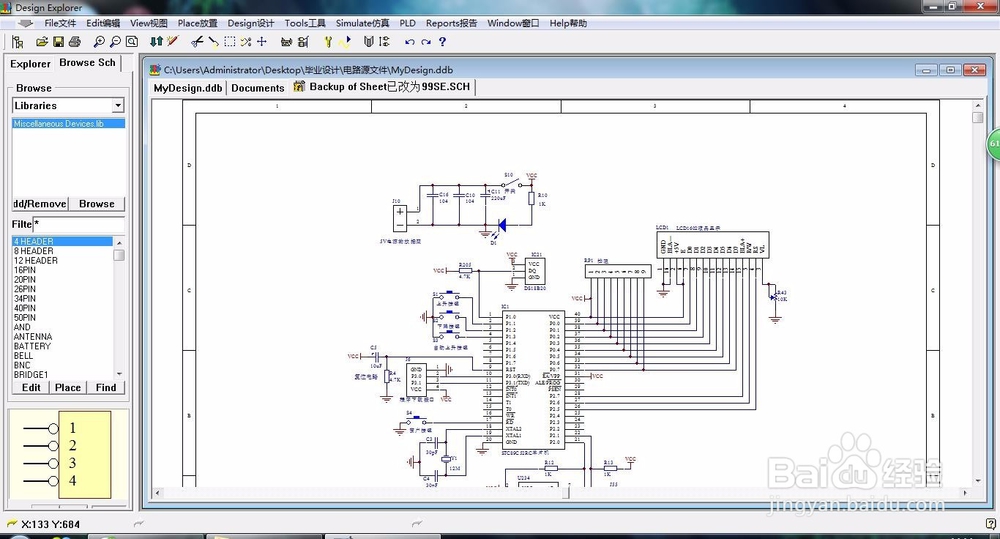This screenshot has width=1000, height=539.
Task: Open the Reports报告 menu
Action: point(452,24)
